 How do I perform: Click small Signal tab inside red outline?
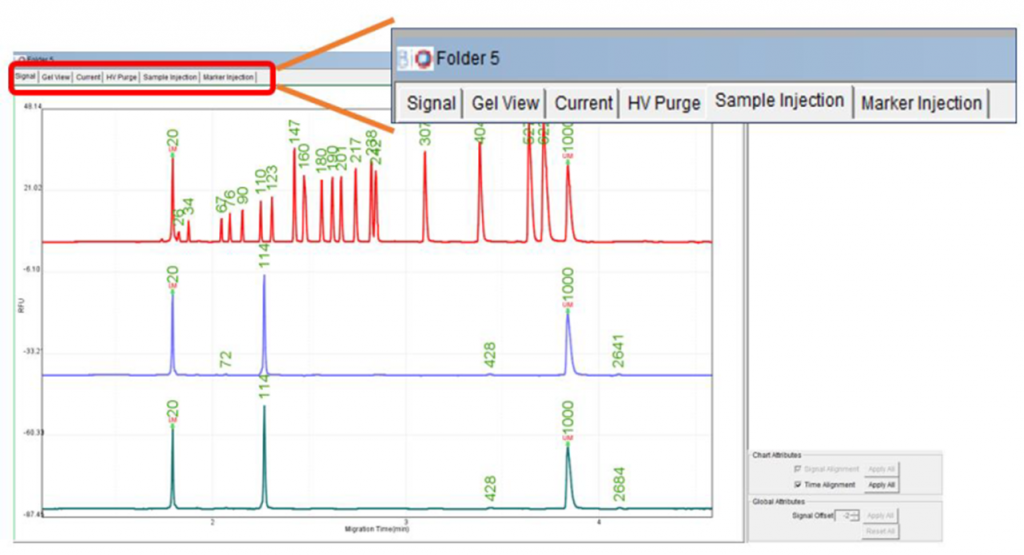point(25,77)
